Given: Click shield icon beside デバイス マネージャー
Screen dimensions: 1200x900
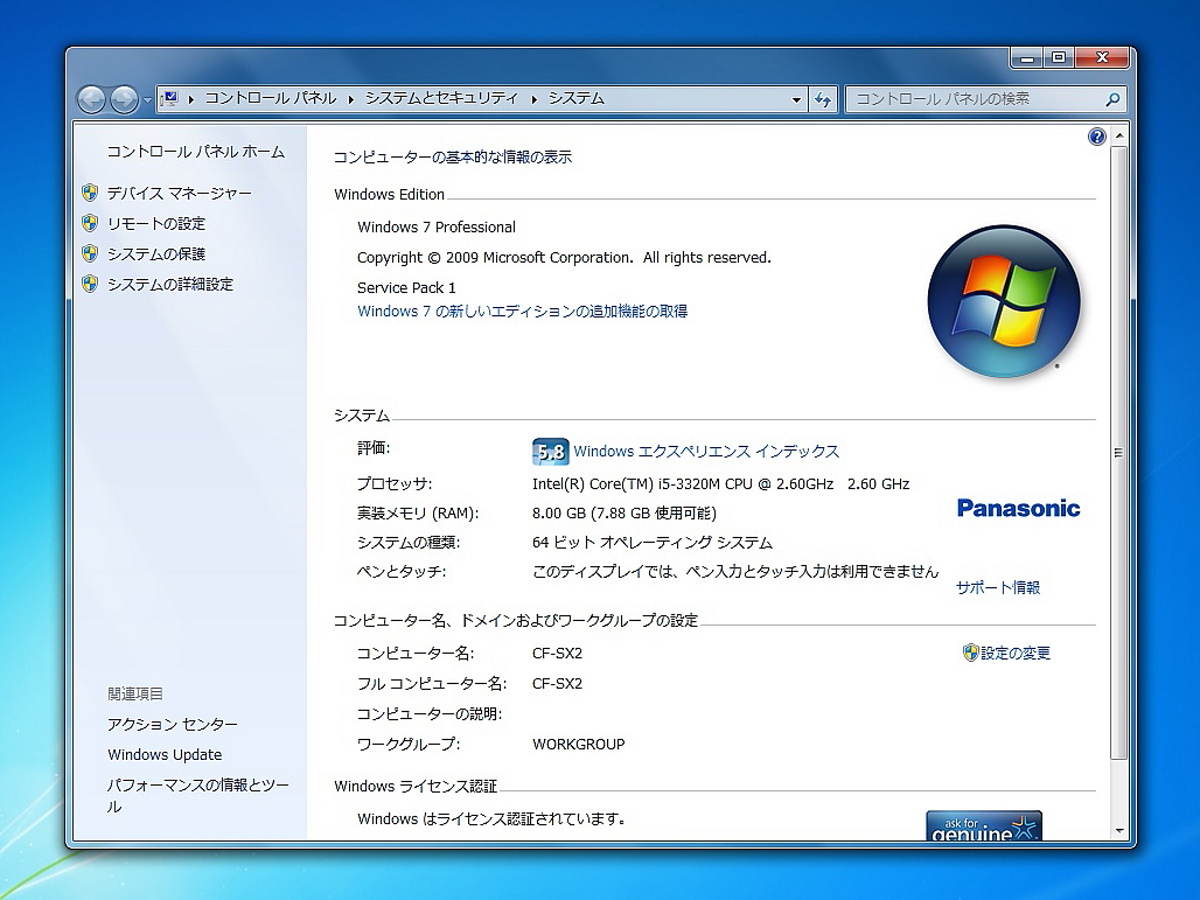Looking at the screenshot, I should (90, 193).
